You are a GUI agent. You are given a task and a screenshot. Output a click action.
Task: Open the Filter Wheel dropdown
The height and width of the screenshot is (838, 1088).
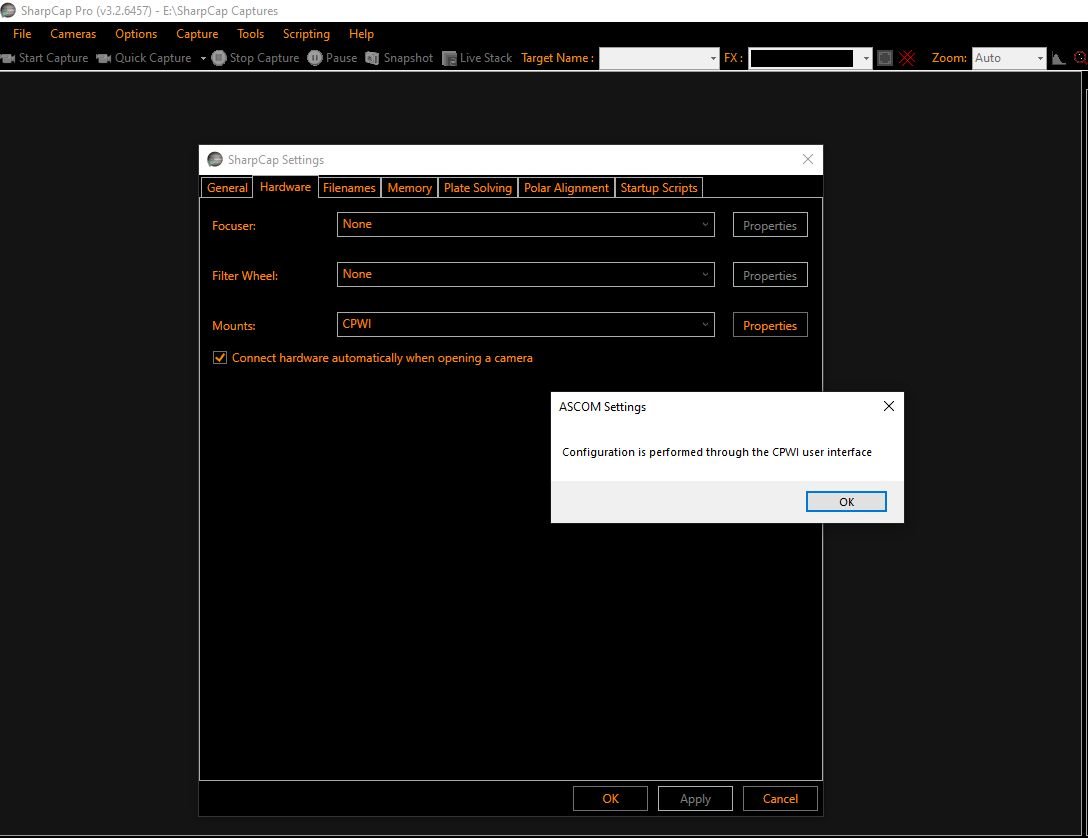(525, 275)
